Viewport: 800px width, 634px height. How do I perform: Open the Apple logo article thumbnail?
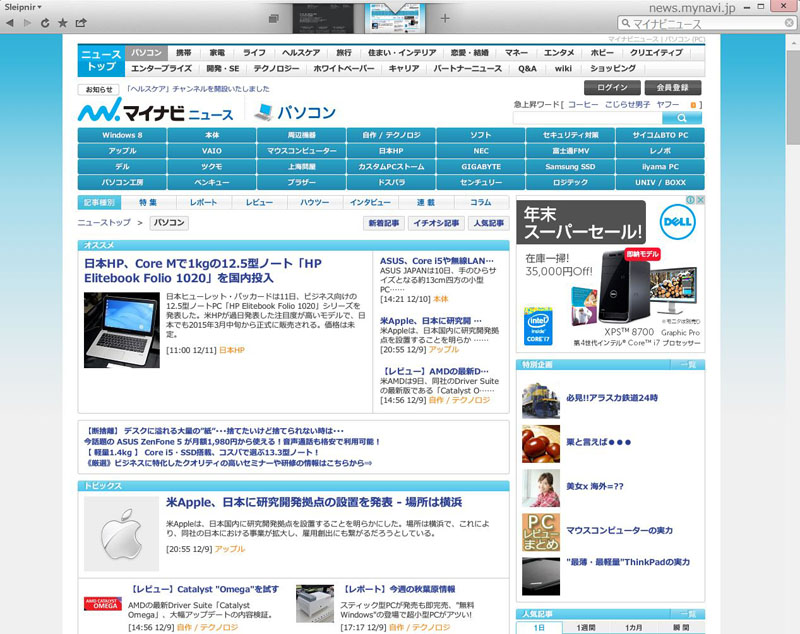[121, 534]
